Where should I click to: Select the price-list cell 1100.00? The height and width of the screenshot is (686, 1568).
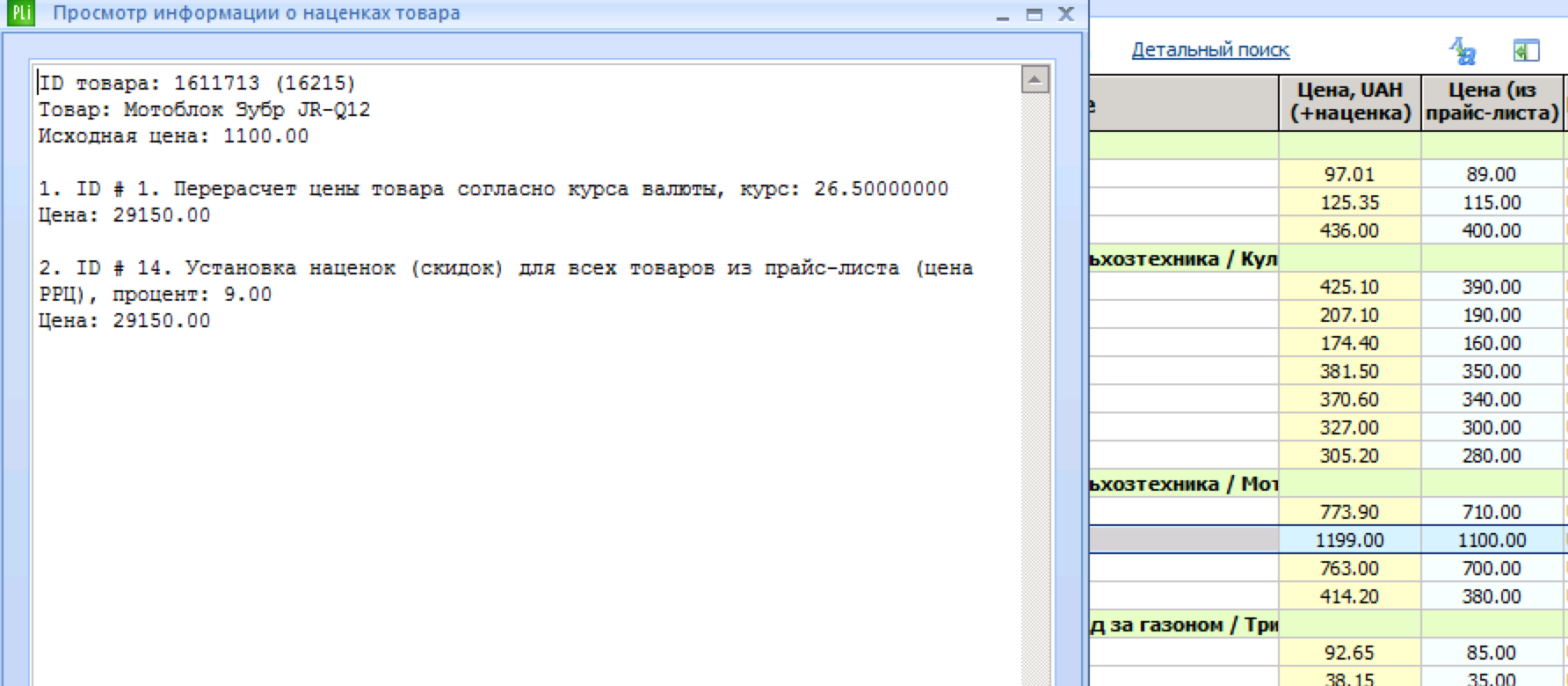(x=1492, y=540)
